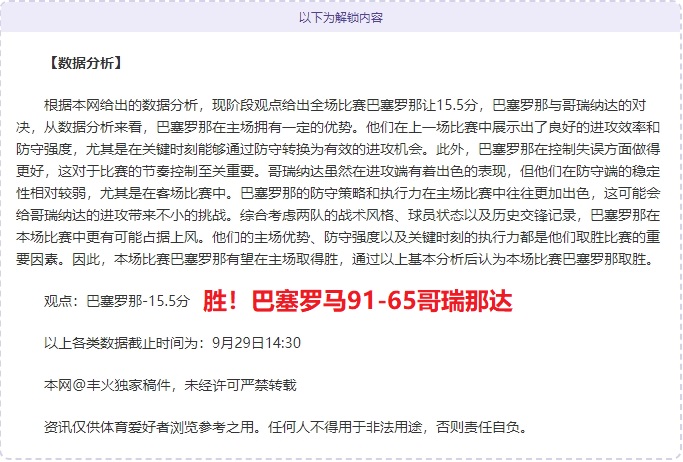Click the final paragraph line starting 要因素。因此，本场比赛
Viewport: 683px width, 462px height.
coord(335,259)
